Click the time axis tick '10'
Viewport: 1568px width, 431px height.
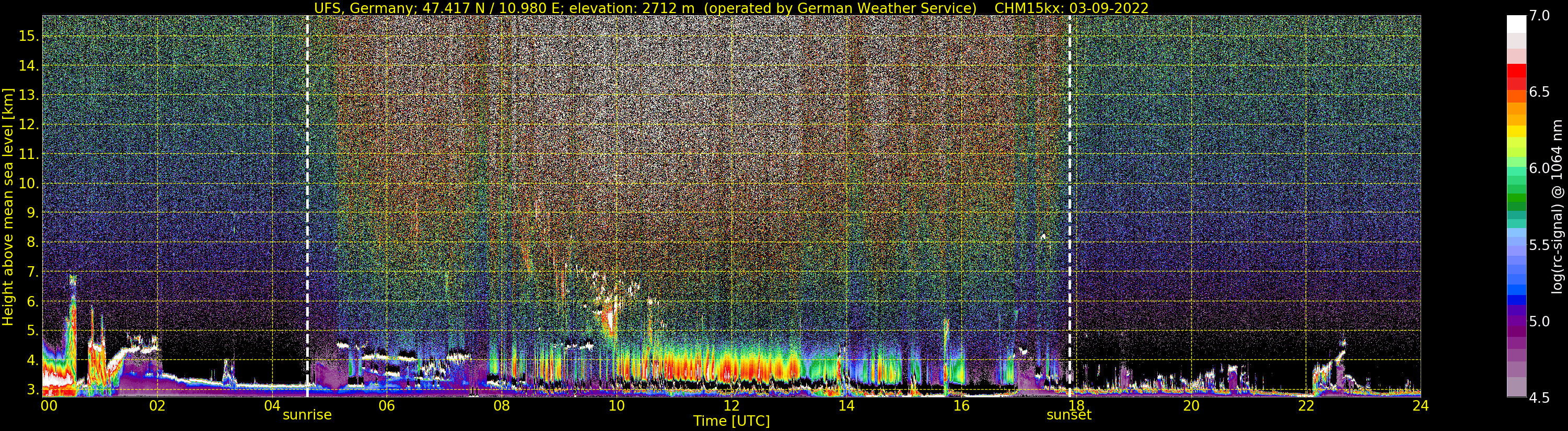616,405
